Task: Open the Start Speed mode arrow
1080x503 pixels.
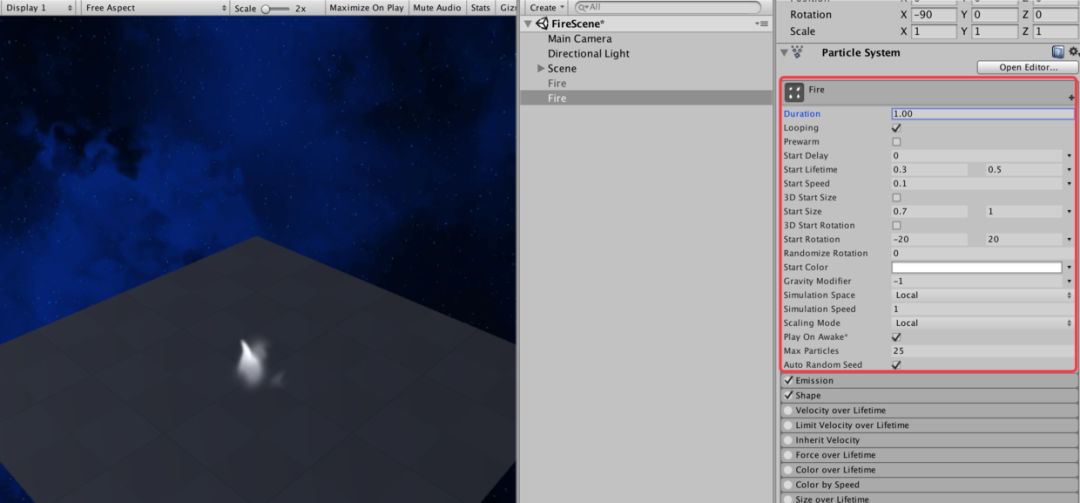Action: [x=1070, y=184]
